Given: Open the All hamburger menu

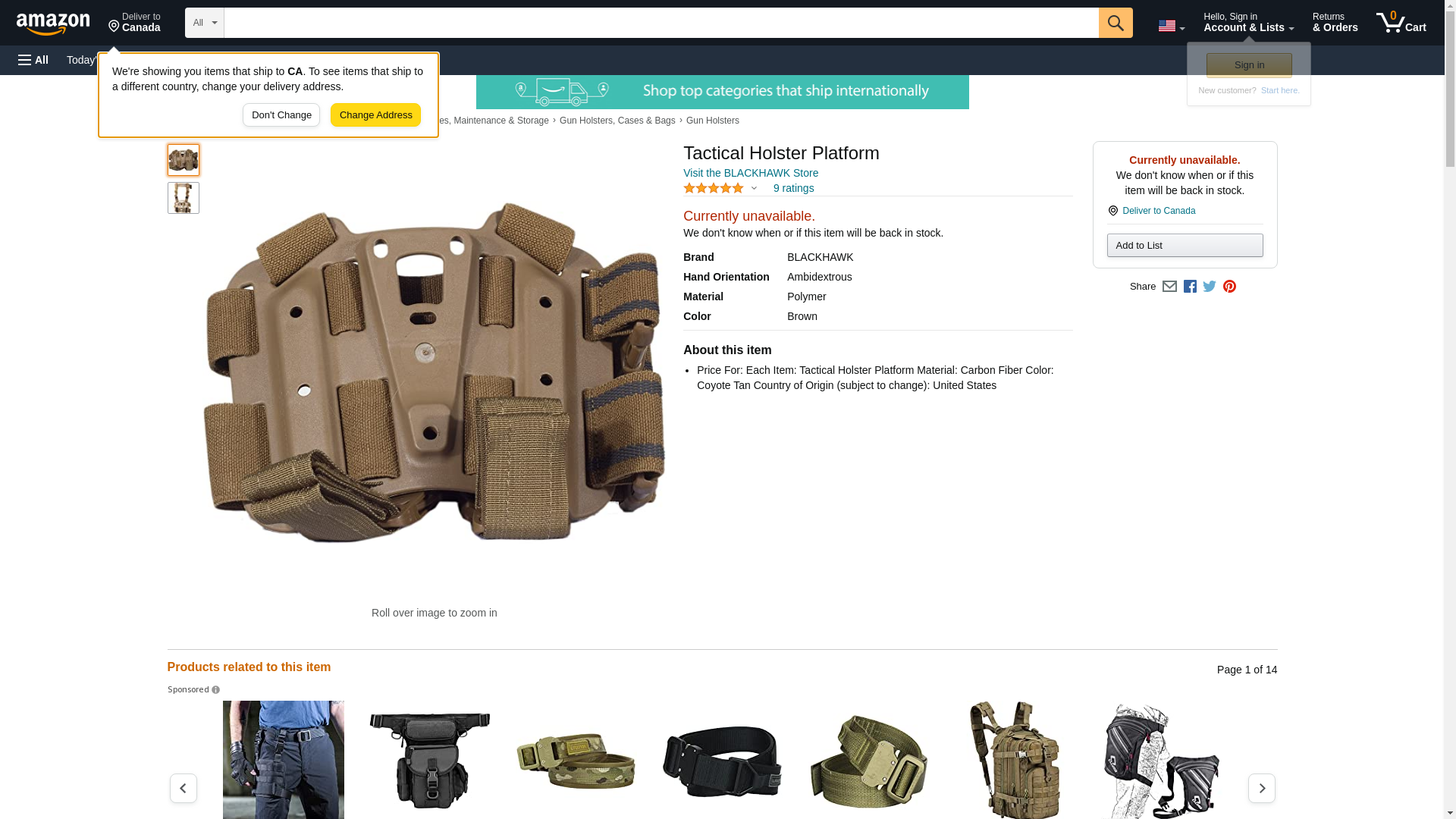Looking at the screenshot, I should pos(33,60).
